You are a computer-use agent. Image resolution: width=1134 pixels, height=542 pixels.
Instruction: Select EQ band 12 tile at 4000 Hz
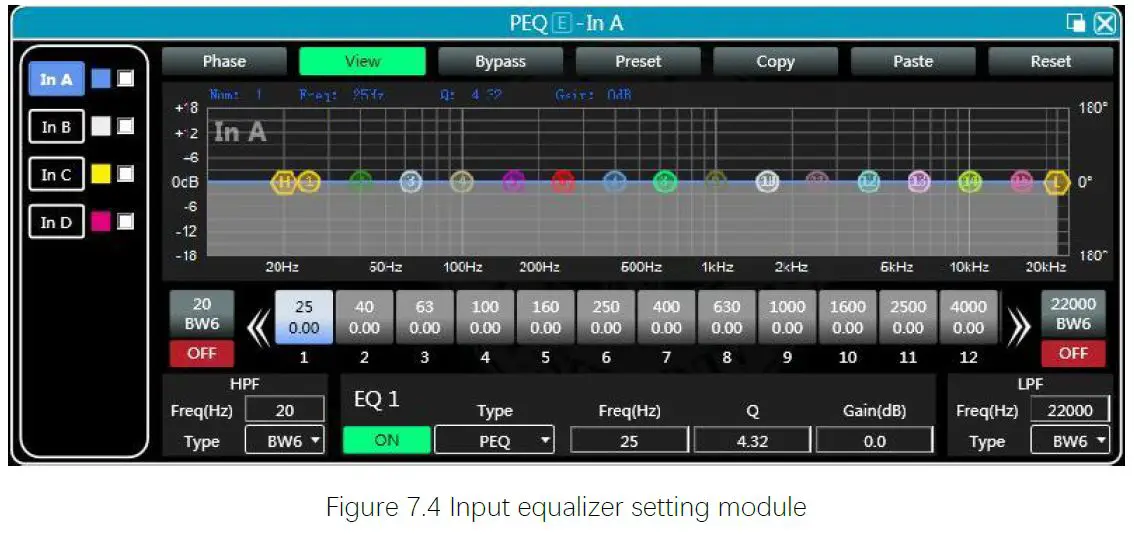click(968, 317)
